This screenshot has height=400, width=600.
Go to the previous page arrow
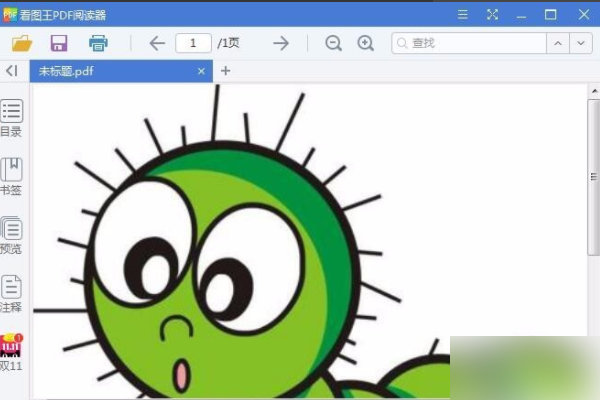pos(157,43)
